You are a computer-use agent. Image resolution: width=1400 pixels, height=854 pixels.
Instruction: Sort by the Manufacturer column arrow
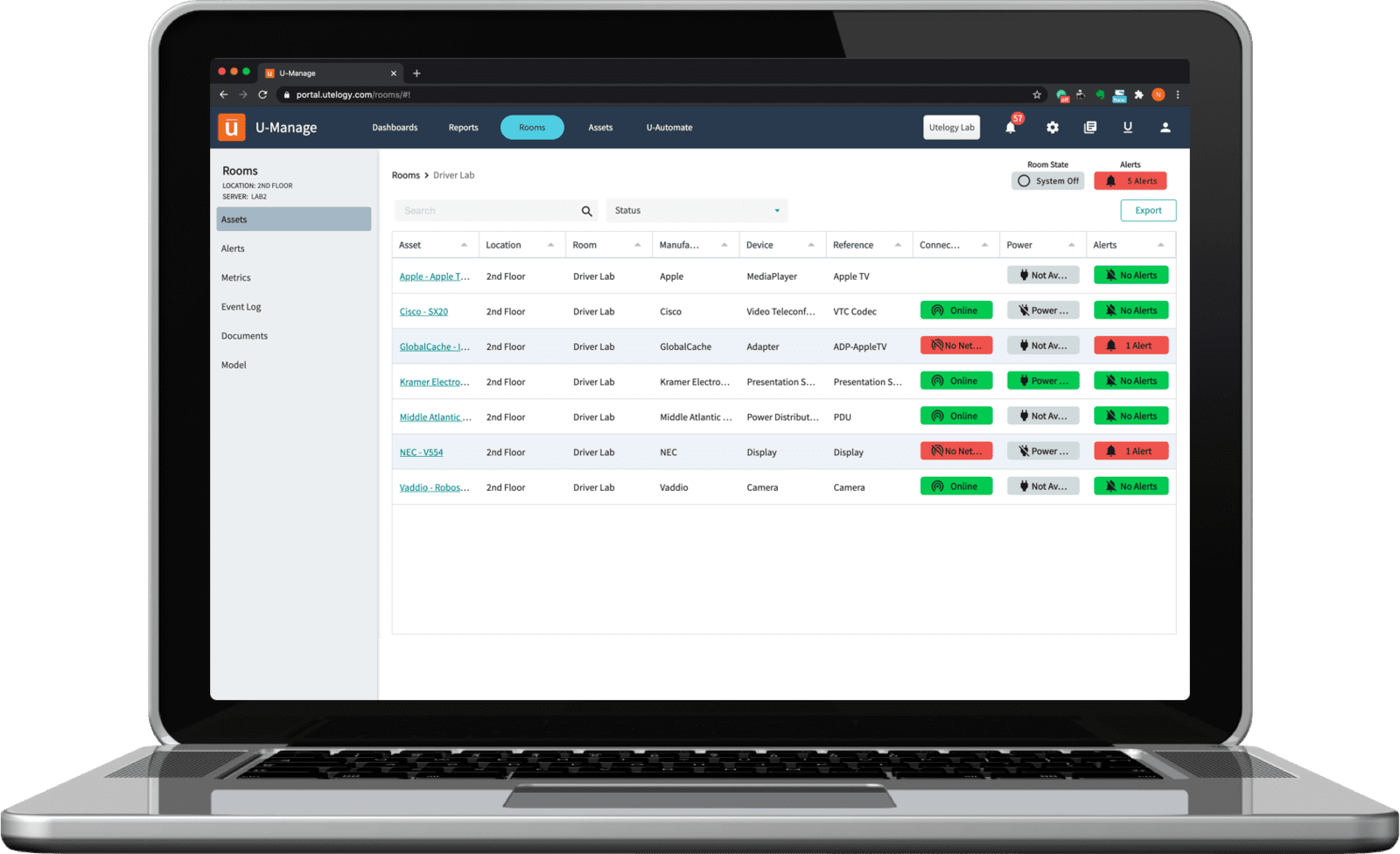tap(724, 245)
